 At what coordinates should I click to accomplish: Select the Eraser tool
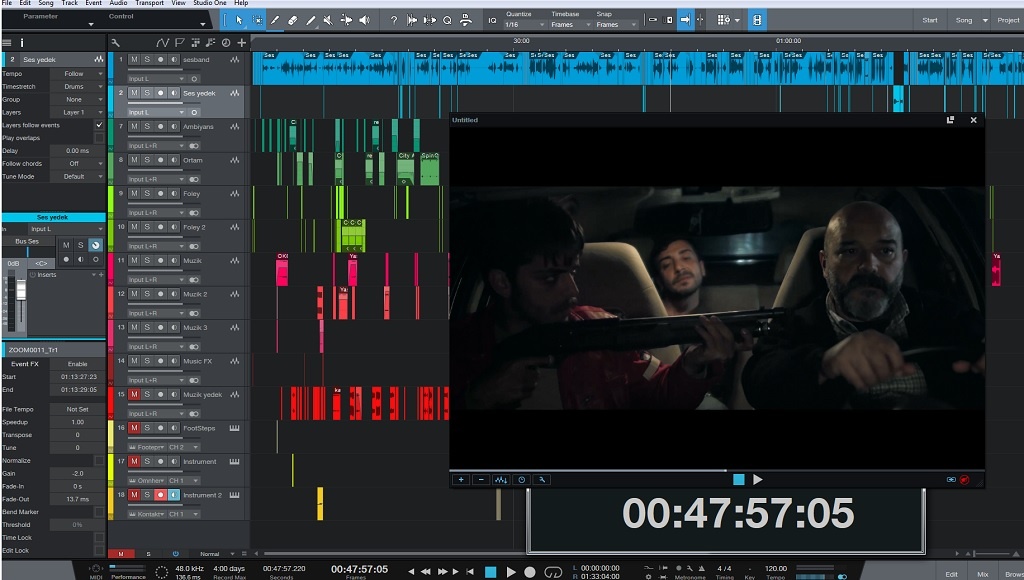click(x=293, y=20)
